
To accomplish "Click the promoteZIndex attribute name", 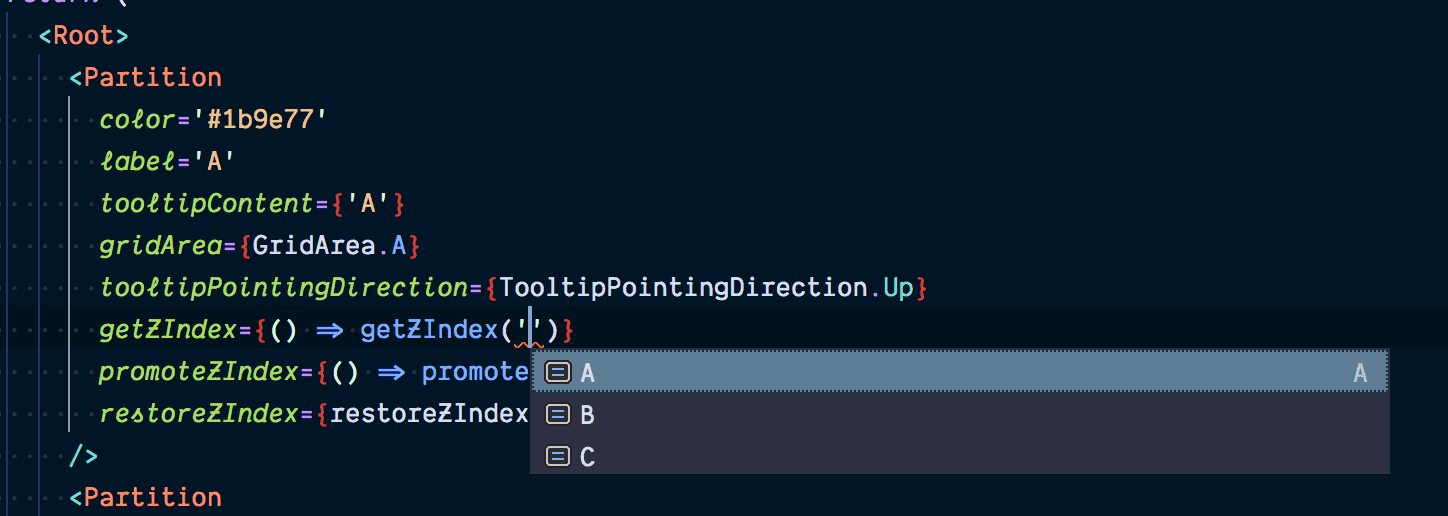I will pyautogui.click(x=198, y=372).
